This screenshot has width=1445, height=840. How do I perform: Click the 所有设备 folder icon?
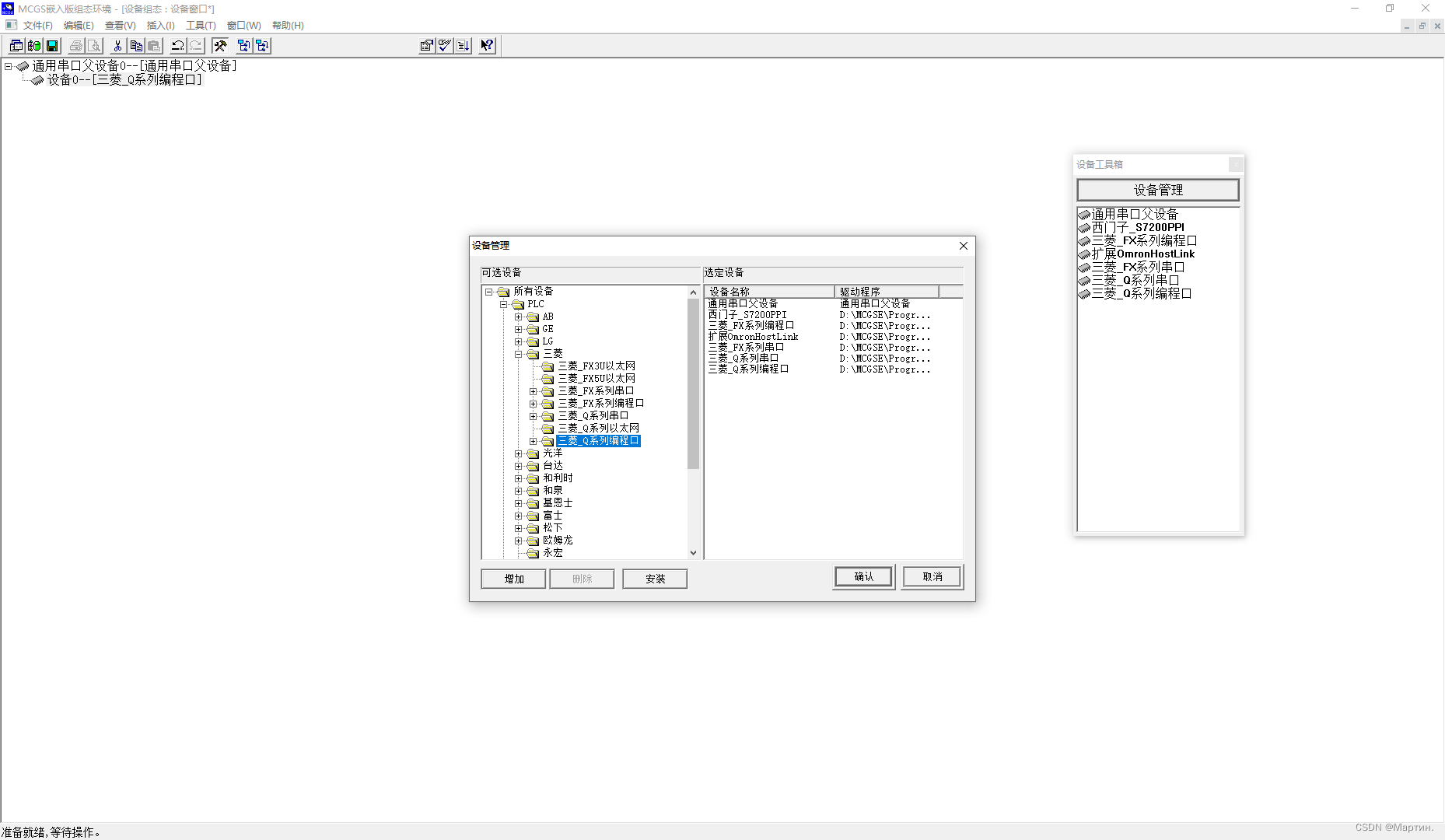tap(503, 292)
